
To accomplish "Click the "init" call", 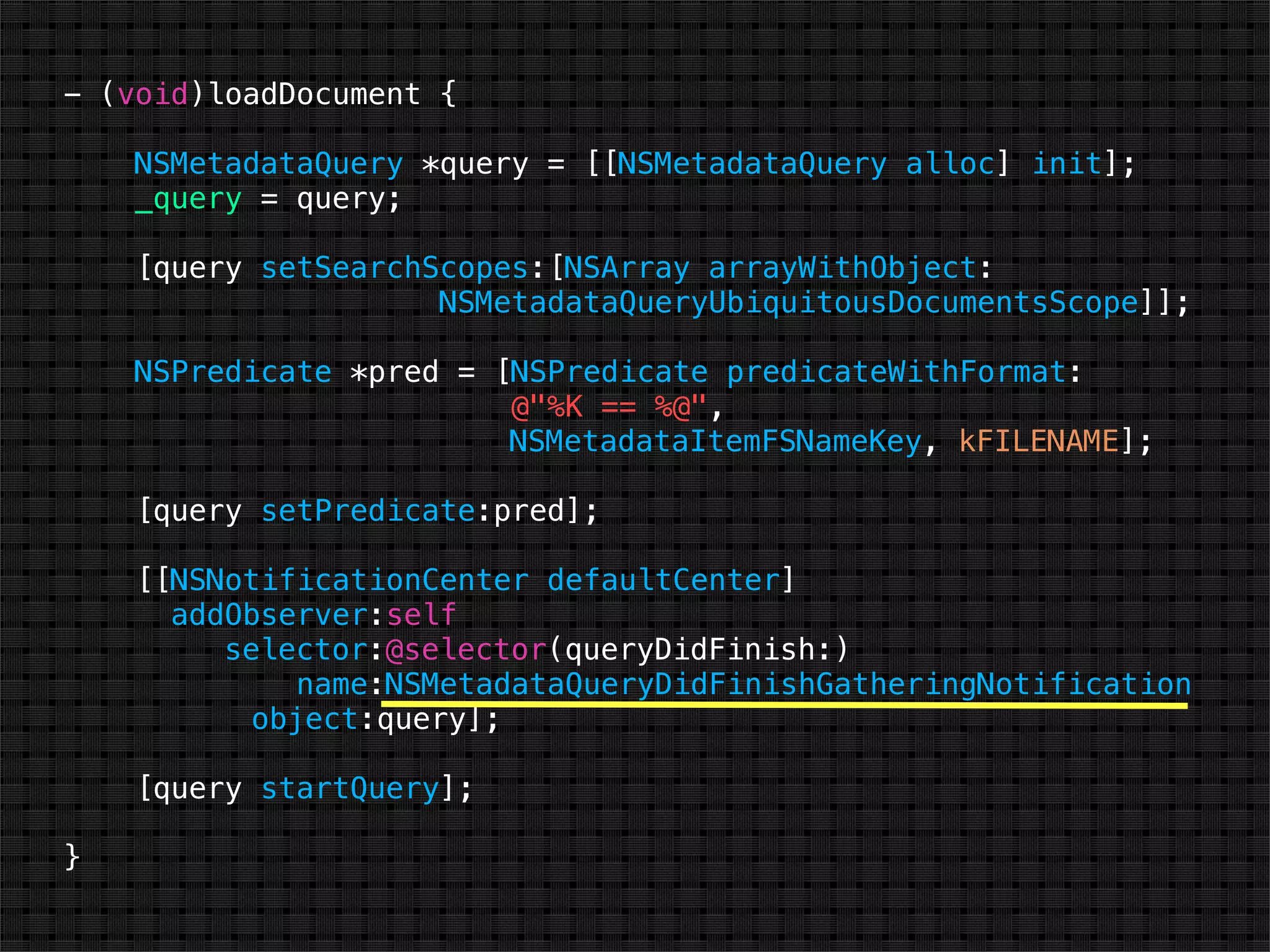I will 1067,164.
